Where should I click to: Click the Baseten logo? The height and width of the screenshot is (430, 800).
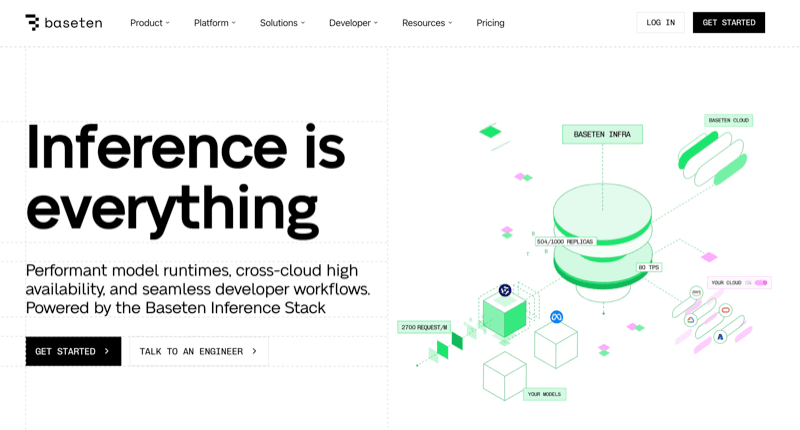(x=63, y=22)
